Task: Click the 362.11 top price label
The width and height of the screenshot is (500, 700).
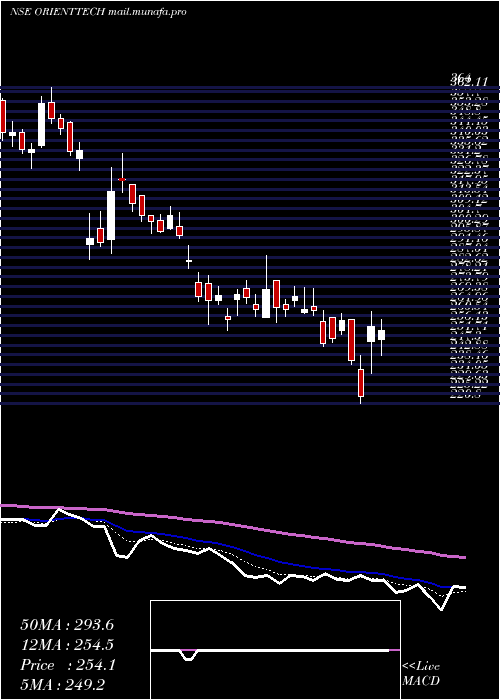Action: [x=469, y=82]
